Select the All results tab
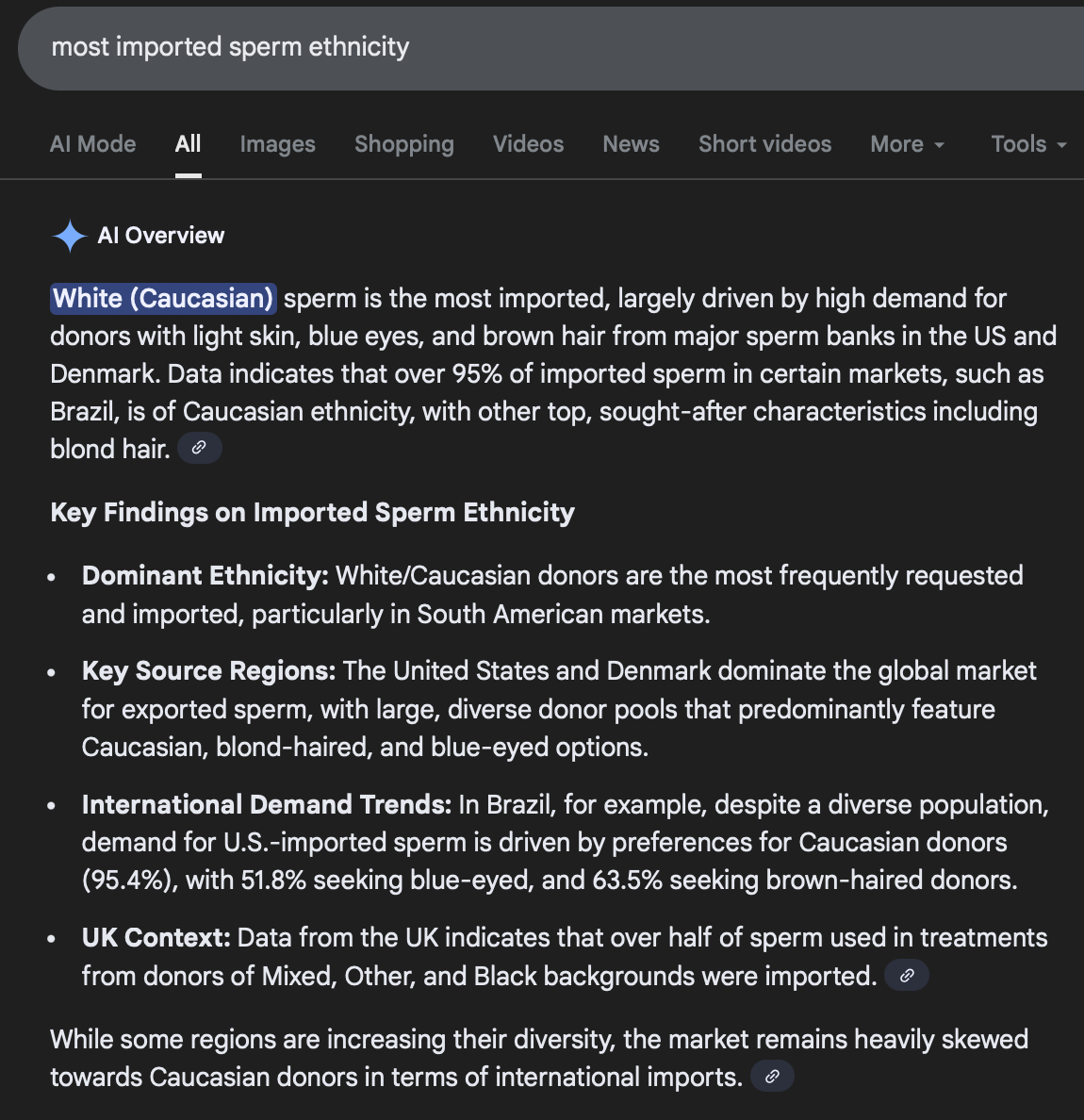Screen dimensions: 1084x1120 coord(188,144)
